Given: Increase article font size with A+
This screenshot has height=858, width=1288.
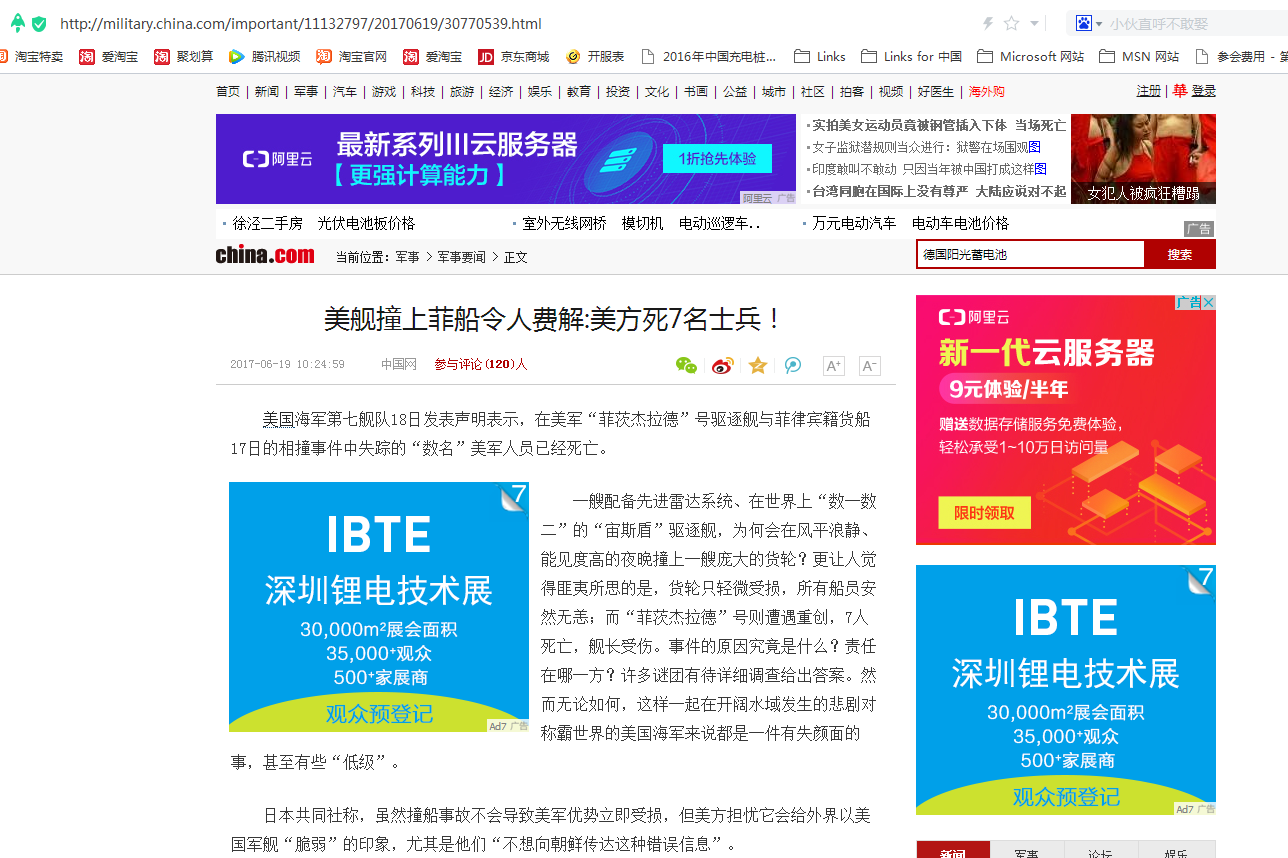Looking at the screenshot, I should tap(834, 366).
